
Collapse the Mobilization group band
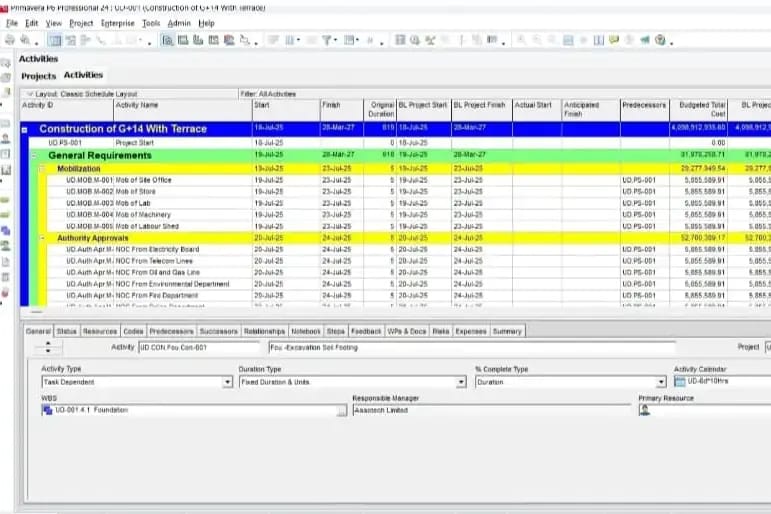click(x=42, y=169)
